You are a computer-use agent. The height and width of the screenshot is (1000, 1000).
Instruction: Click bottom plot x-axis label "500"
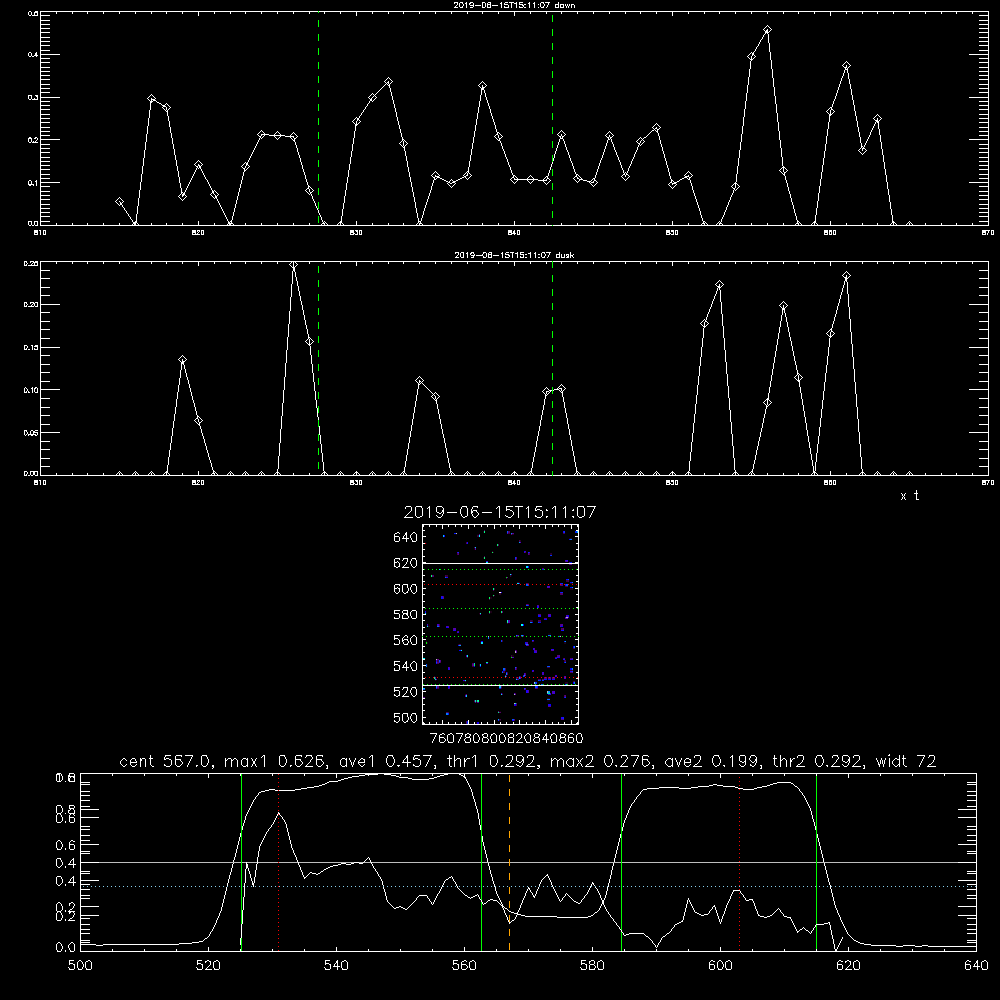[x=80, y=966]
